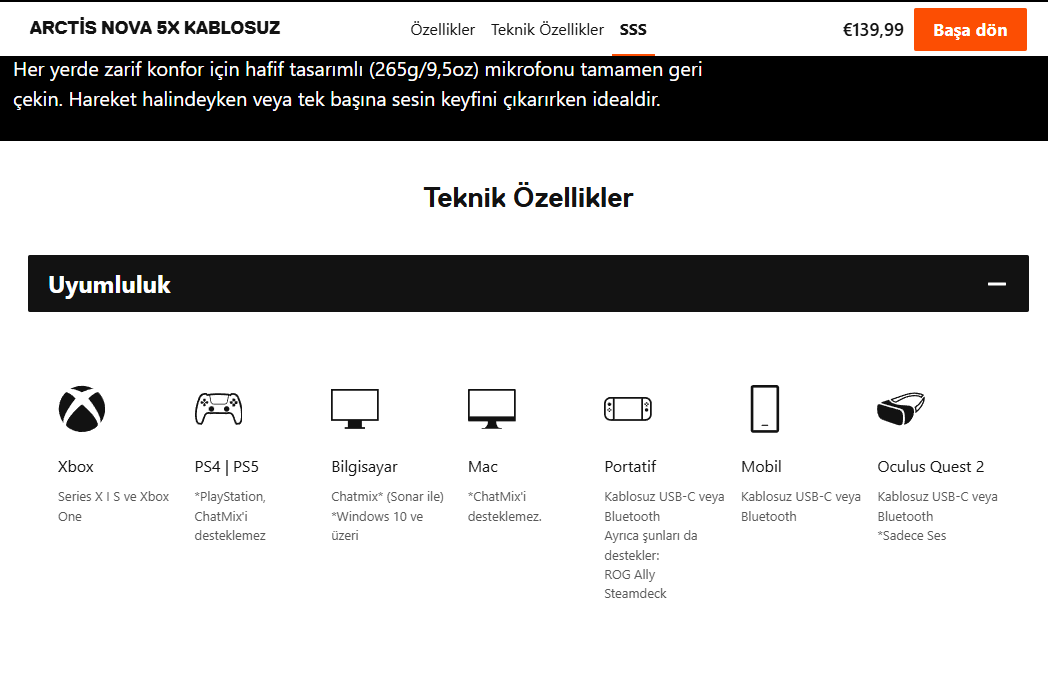Click the Bilgisayar monitor icon
1048x675 pixels.
coord(355,408)
